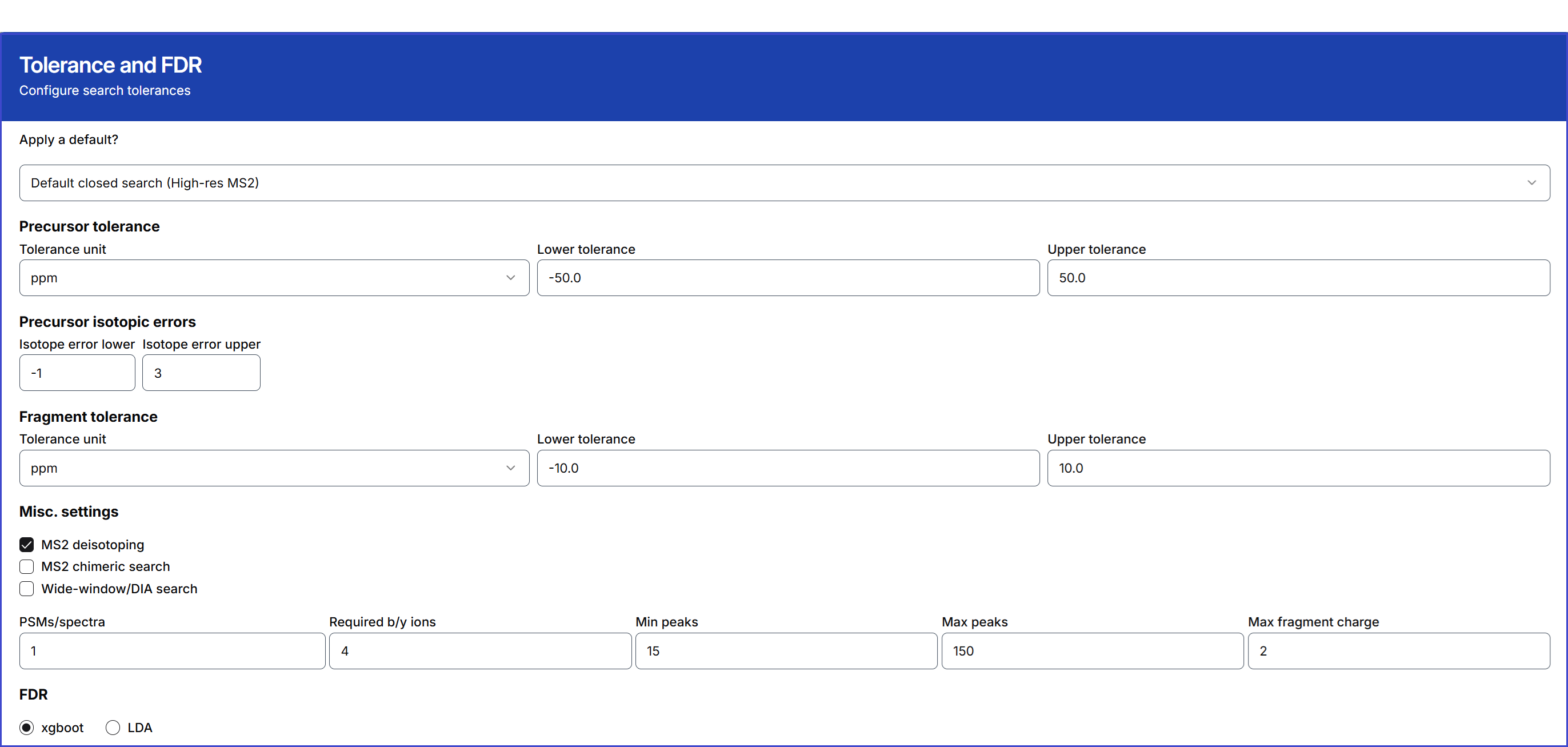Edit the Required b/y ions field
Image resolution: width=1568 pixels, height=747 pixels.
point(479,650)
